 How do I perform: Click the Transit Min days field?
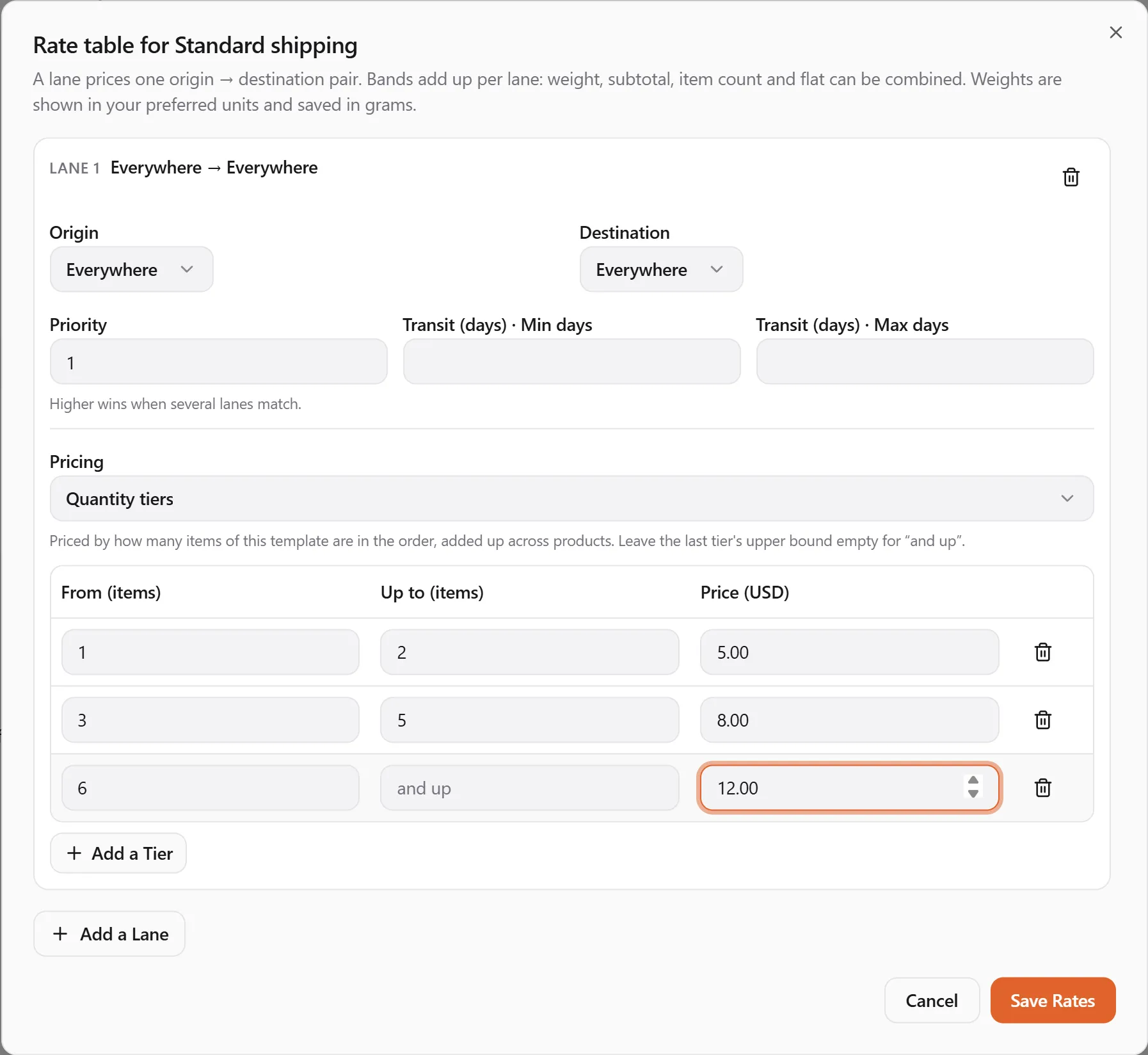pyautogui.click(x=571, y=362)
